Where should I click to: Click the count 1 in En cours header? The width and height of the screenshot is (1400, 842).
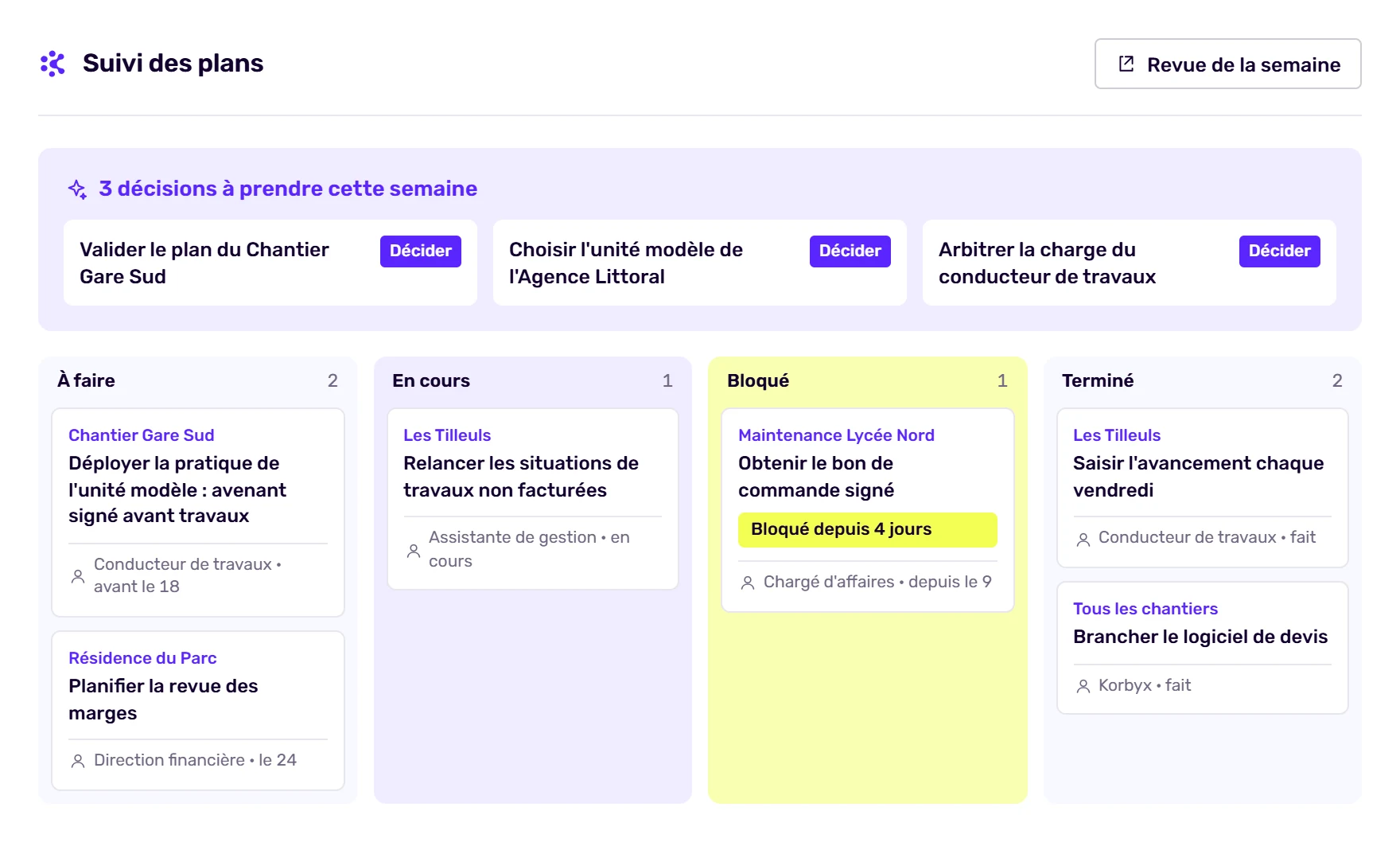667,381
